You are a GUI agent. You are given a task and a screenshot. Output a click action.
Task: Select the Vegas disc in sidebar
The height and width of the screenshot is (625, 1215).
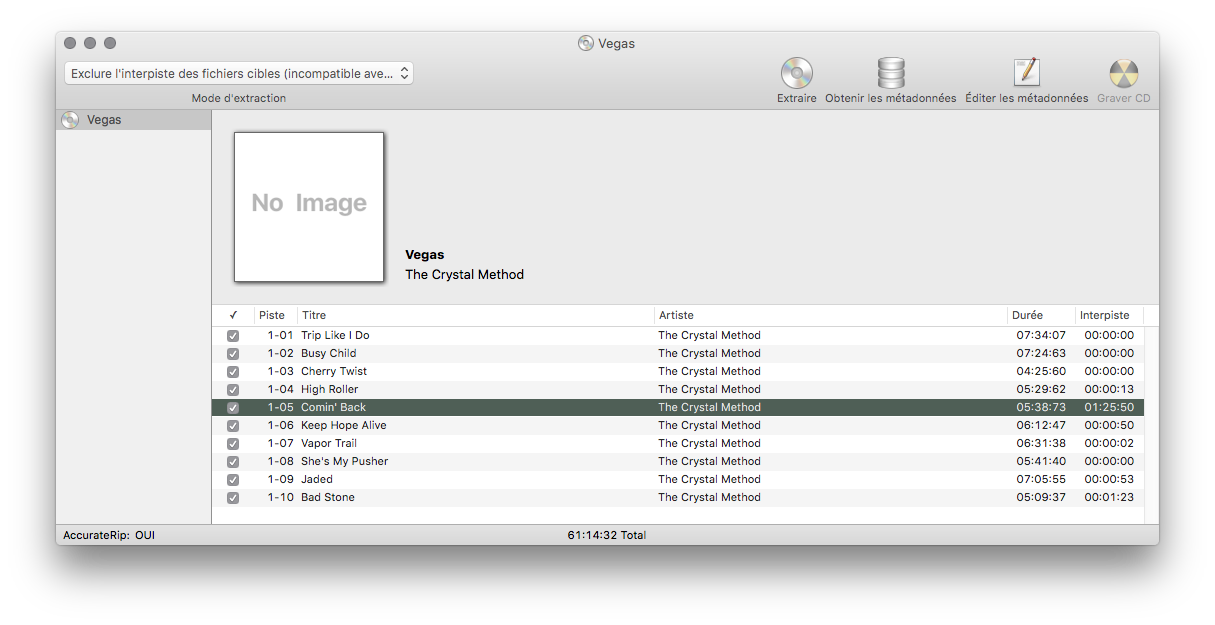coord(134,120)
